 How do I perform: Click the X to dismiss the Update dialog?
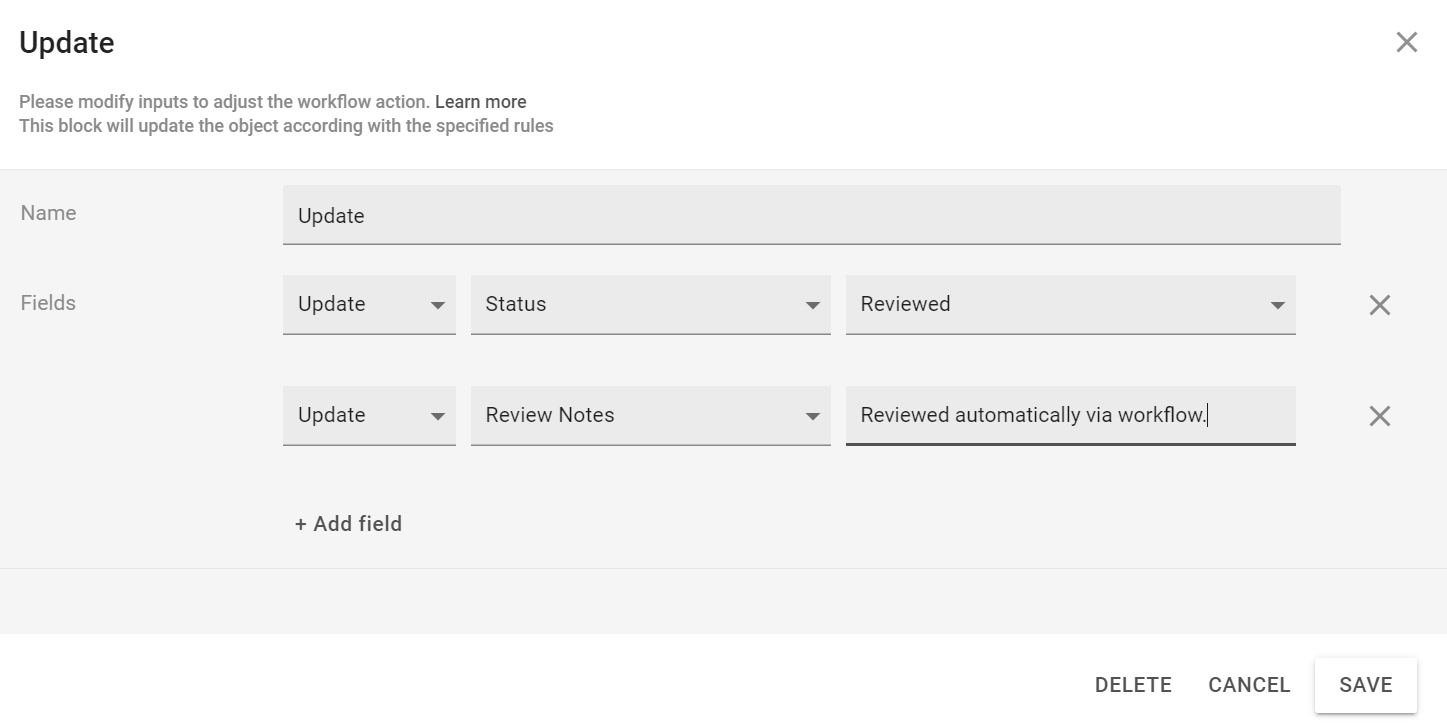(x=1406, y=42)
